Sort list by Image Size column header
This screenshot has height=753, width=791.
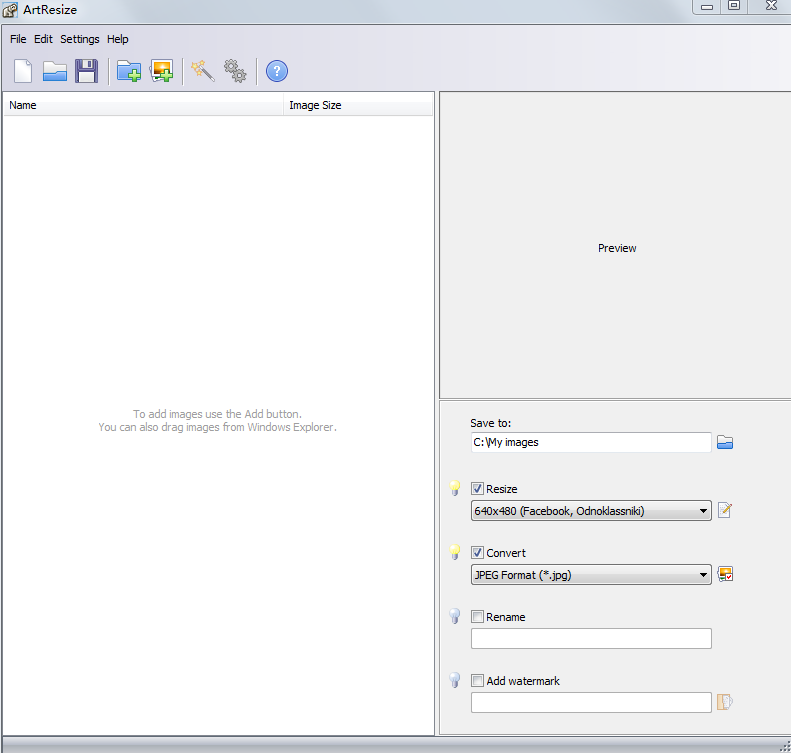pyautogui.click(x=358, y=105)
